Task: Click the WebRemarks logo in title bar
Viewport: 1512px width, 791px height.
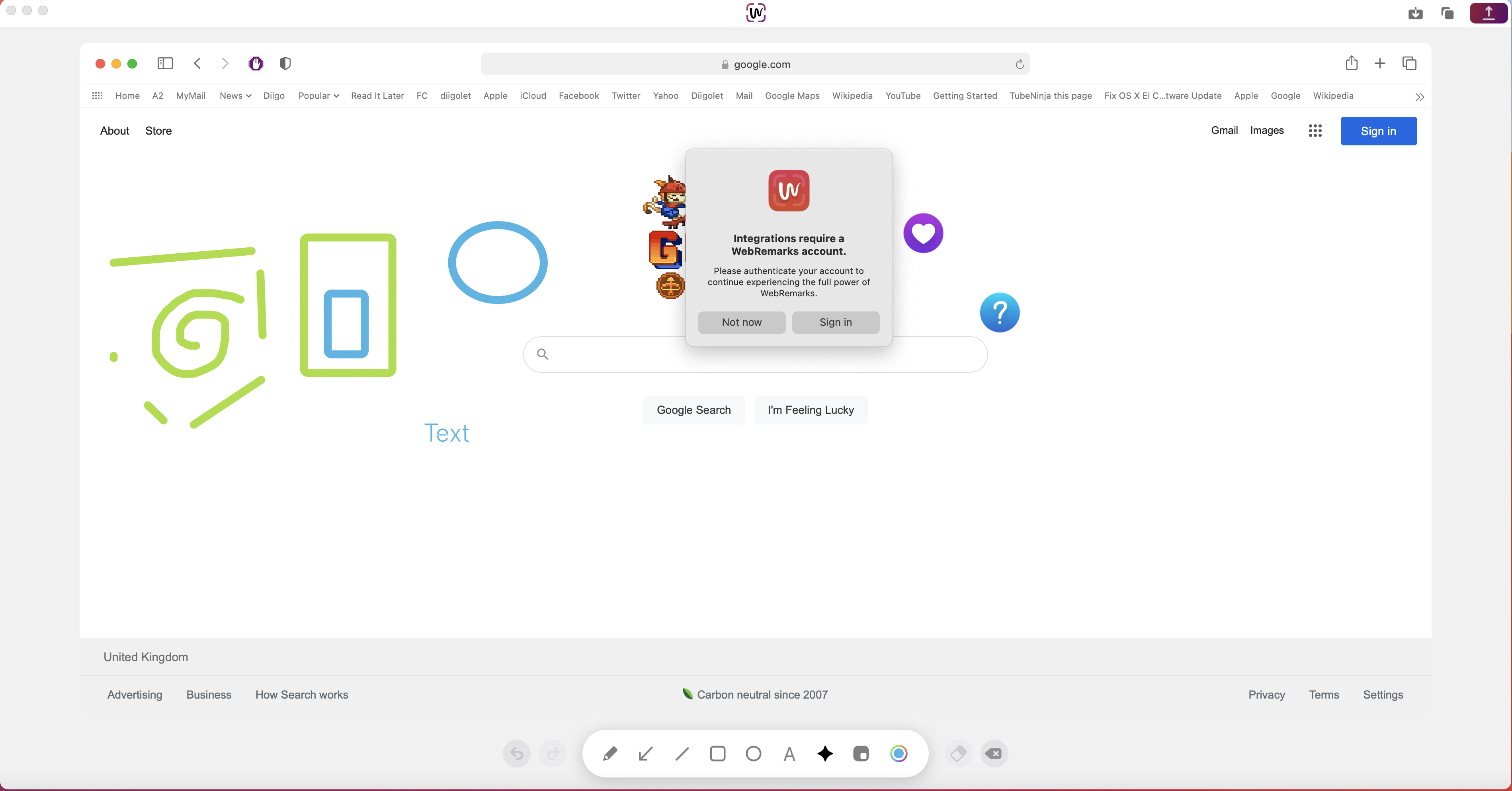Action: 756,12
